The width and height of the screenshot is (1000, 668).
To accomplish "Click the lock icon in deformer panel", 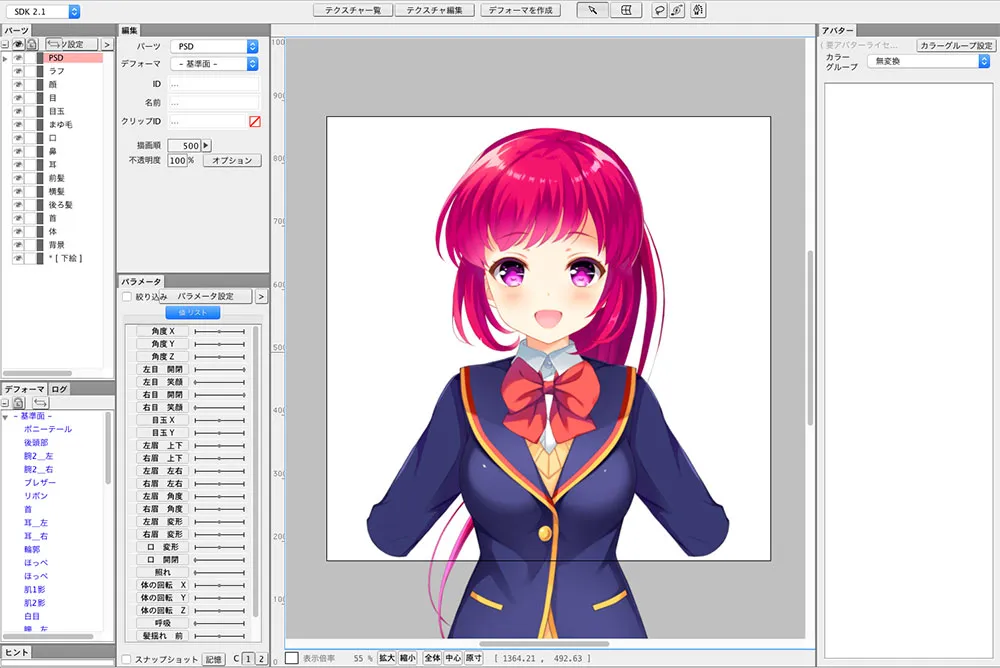I will pos(18,402).
